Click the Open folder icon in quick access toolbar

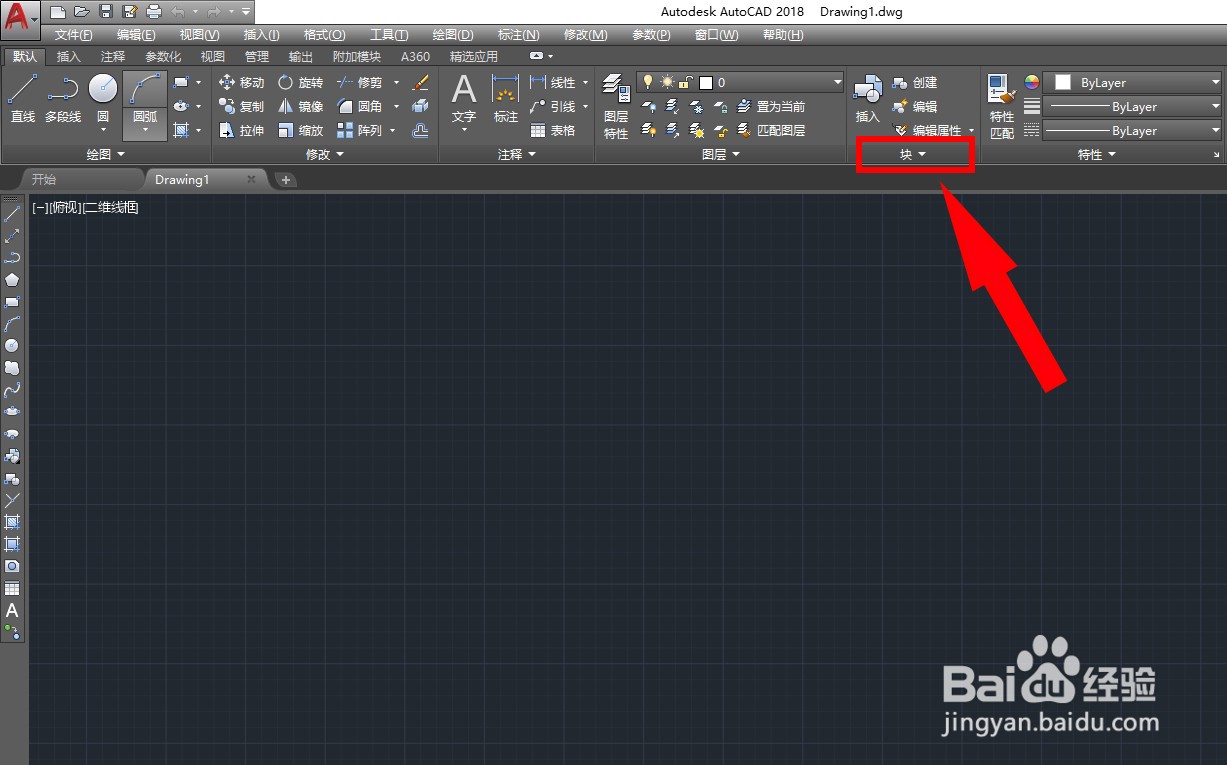tap(81, 12)
